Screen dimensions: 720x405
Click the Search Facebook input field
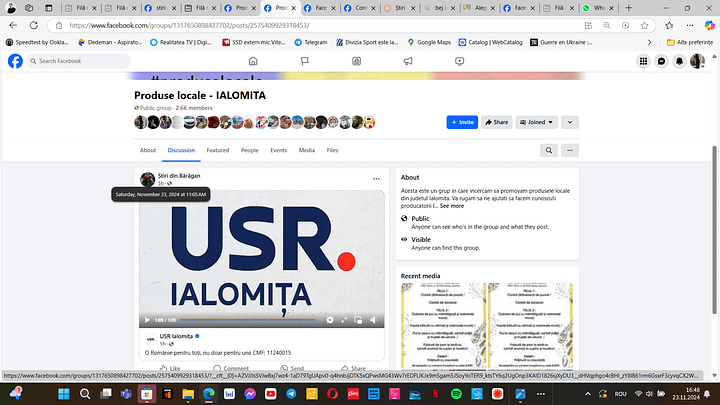[80, 61]
